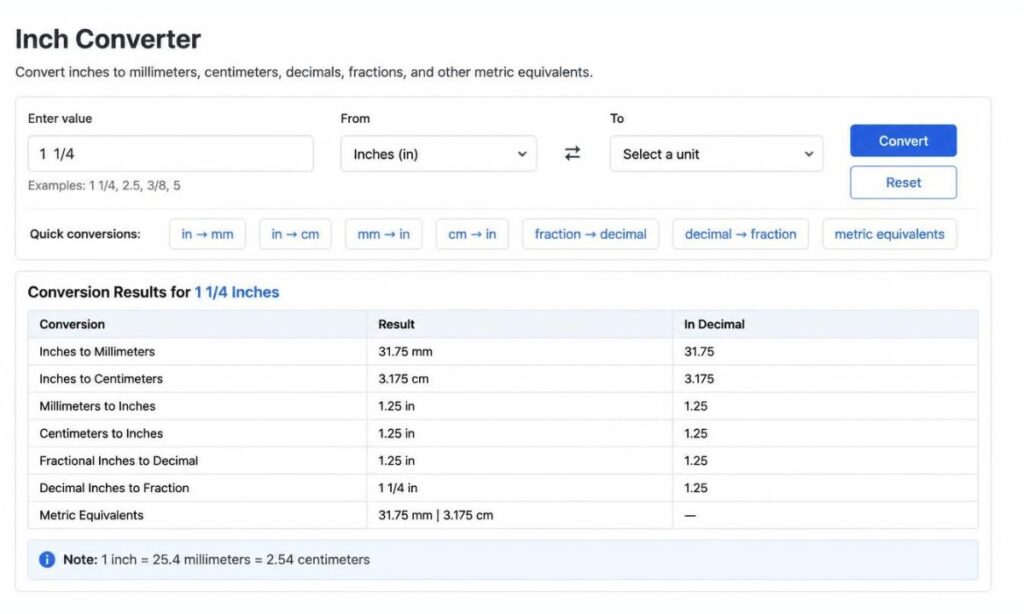Click the decimal value '31.75' in first row
The image size is (1024, 614).
click(x=699, y=351)
